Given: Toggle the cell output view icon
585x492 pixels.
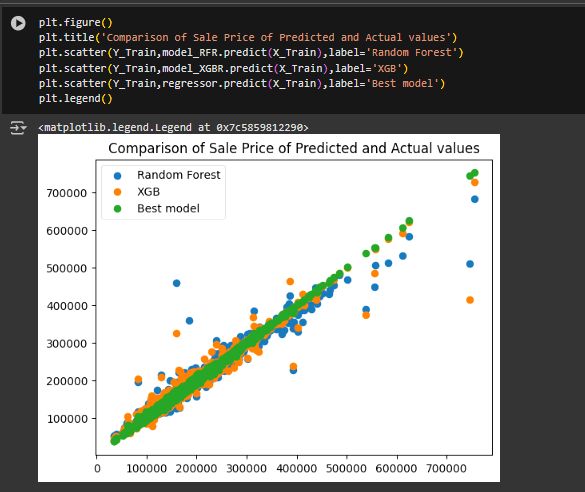Looking at the screenshot, I should point(18,128).
